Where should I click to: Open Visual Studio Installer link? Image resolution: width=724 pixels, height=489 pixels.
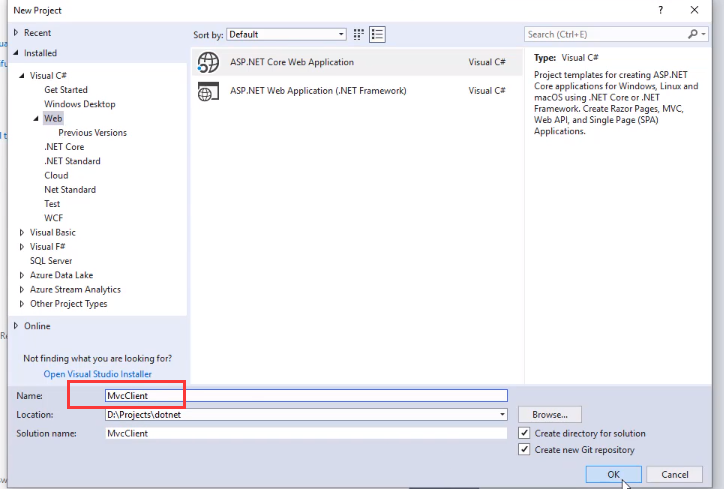click(x=97, y=374)
